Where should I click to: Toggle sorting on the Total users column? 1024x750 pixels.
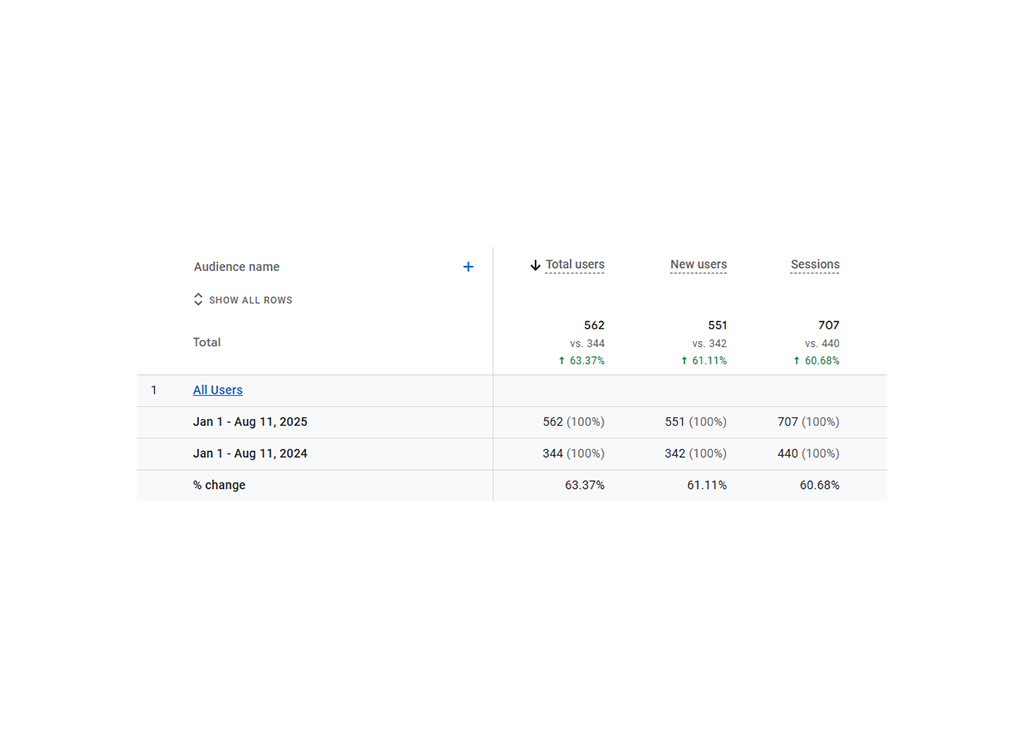click(x=574, y=264)
